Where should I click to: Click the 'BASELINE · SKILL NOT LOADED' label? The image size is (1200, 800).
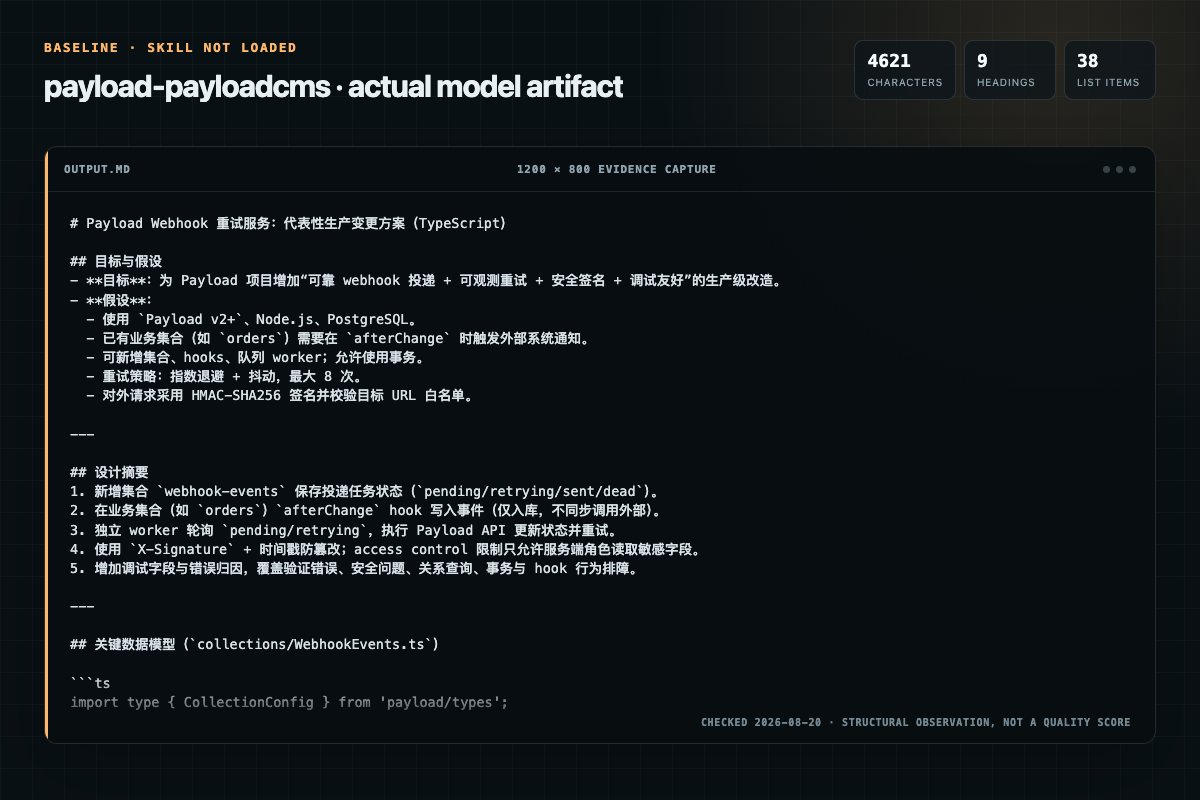170,48
